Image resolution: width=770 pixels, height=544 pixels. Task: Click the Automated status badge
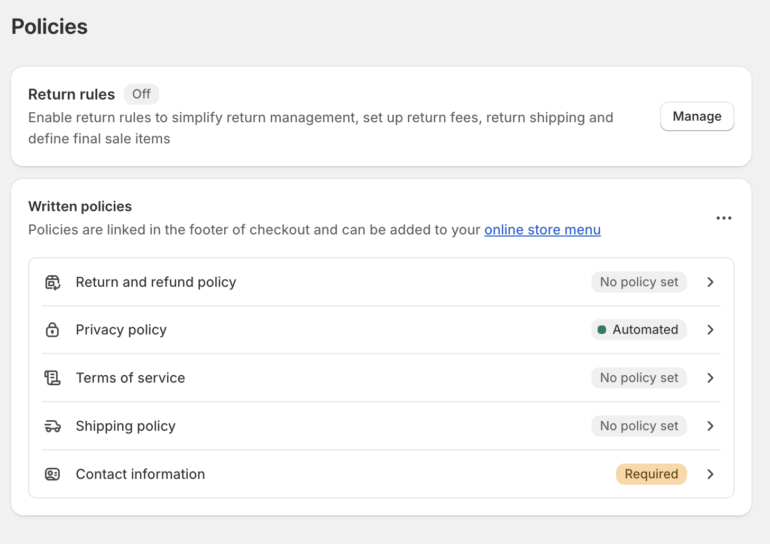click(638, 330)
